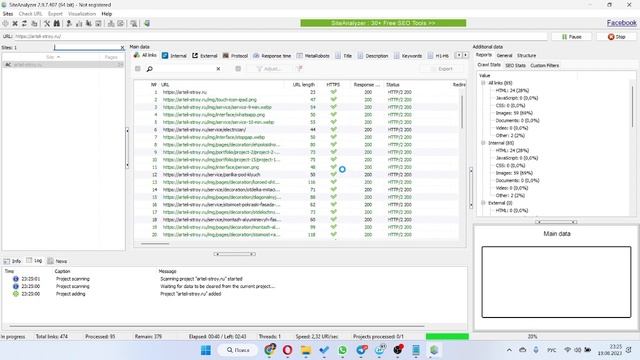
Task: Click the delete project X toolbar icon
Action: coord(15,24)
